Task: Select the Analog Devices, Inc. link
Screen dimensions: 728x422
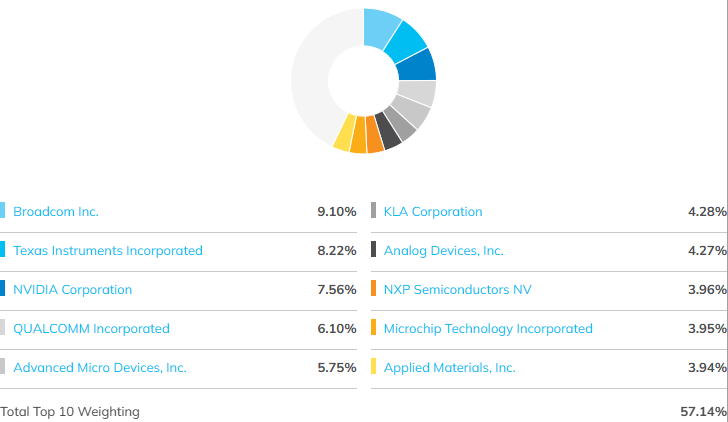Action: pos(443,251)
